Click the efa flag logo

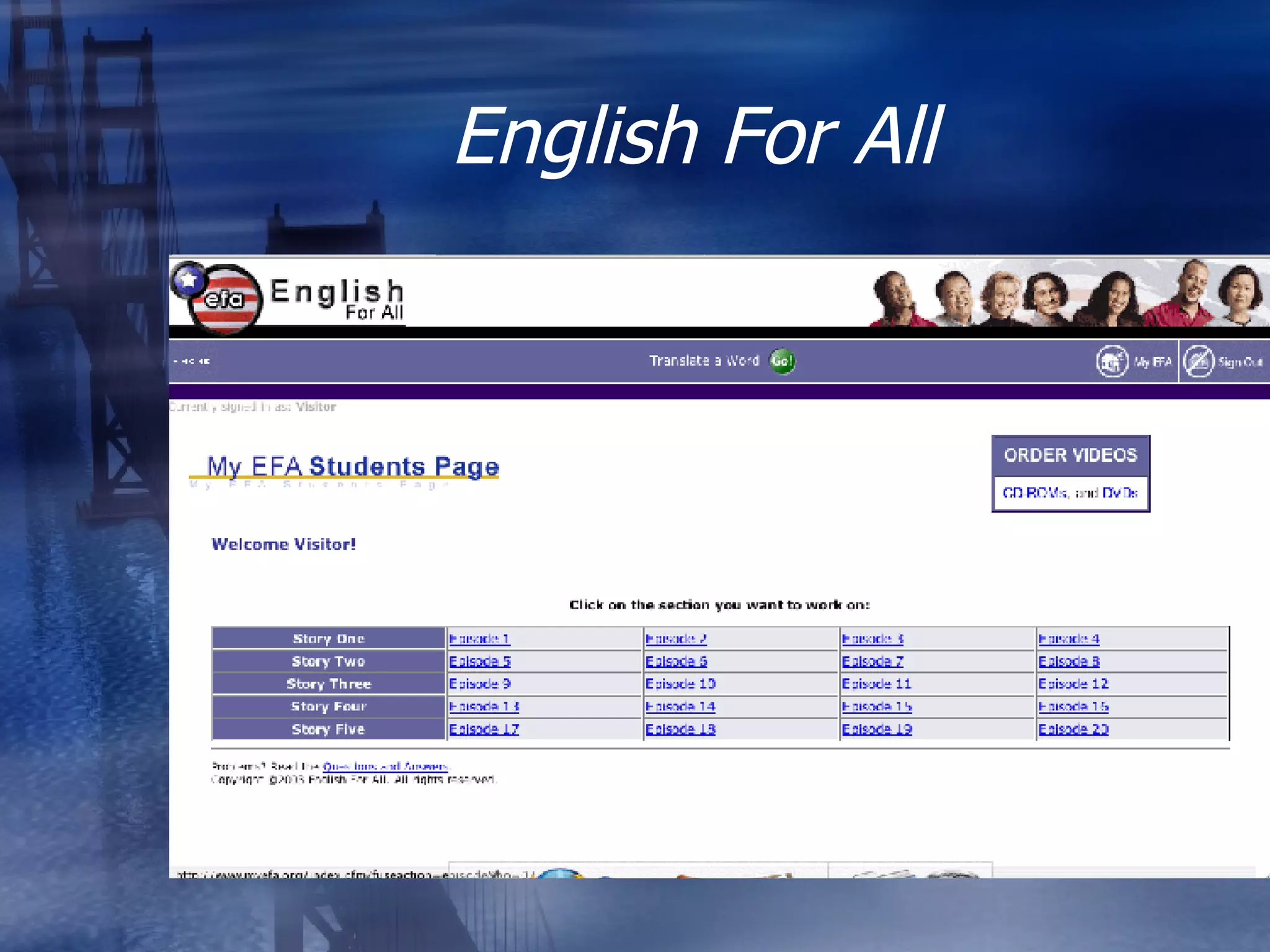(217, 297)
